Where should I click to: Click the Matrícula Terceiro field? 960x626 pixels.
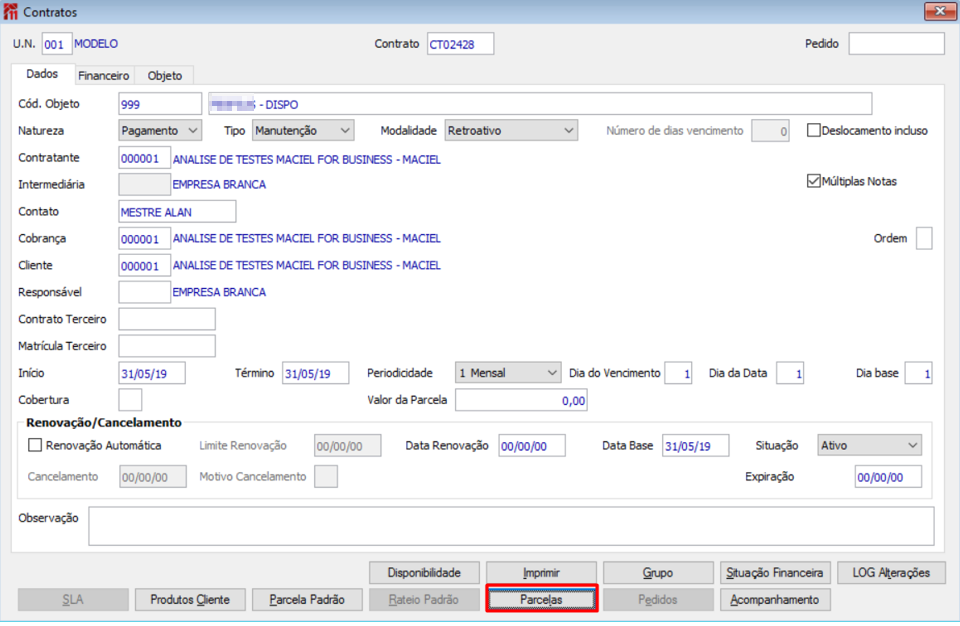pyautogui.click(x=167, y=346)
